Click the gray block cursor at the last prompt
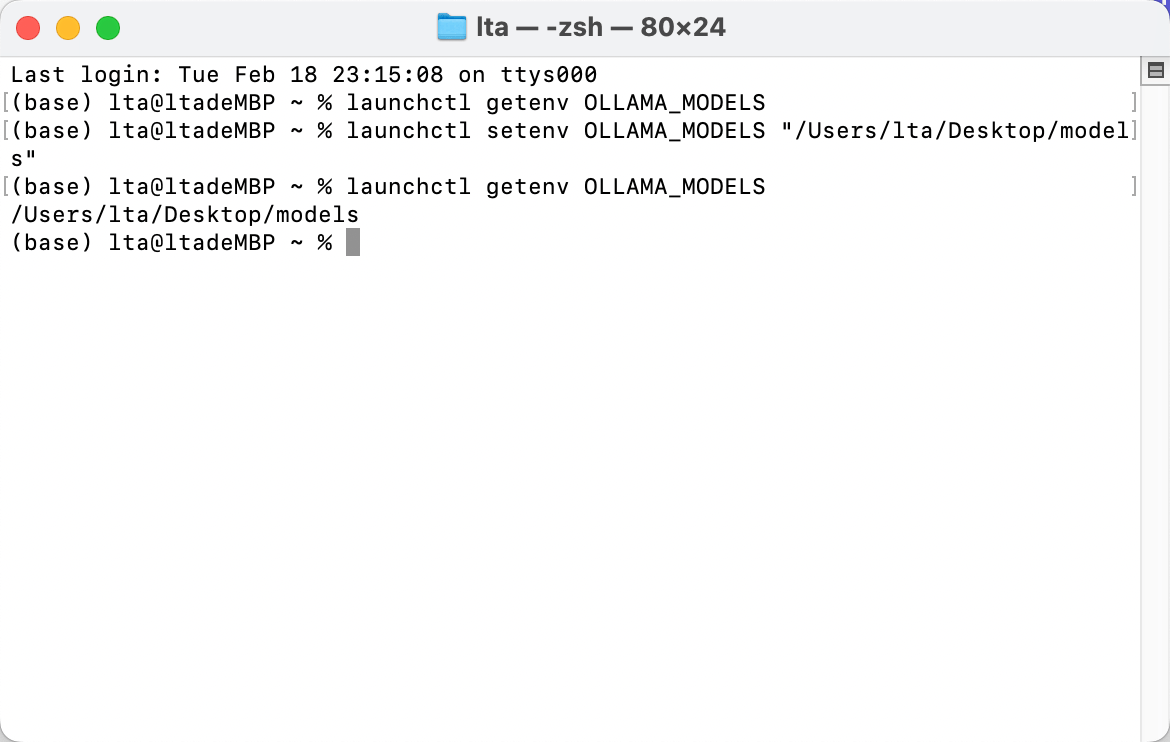The width and height of the screenshot is (1170, 742). [353, 242]
